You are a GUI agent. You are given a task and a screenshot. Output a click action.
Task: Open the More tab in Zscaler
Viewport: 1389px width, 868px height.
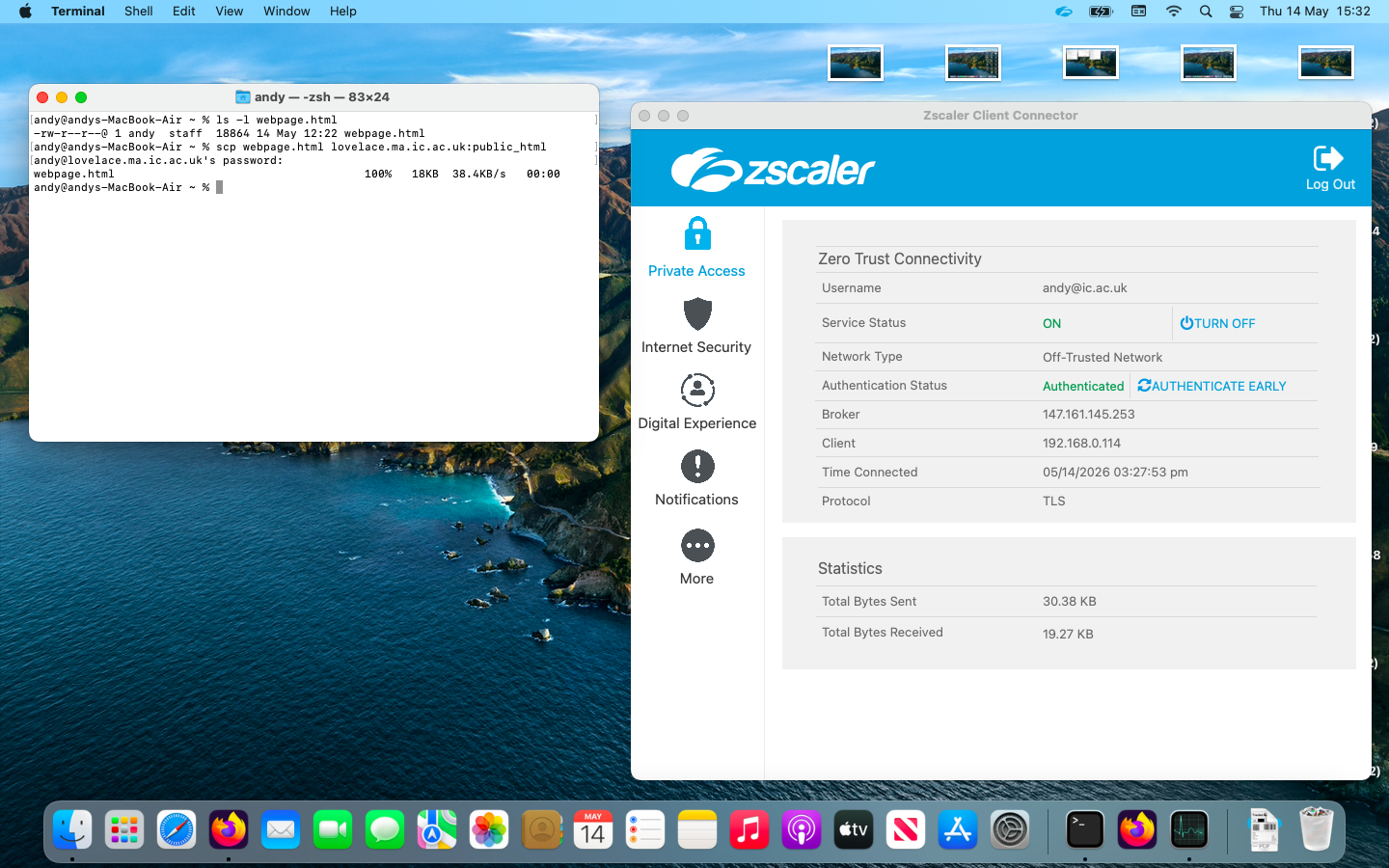coord(696,556)
